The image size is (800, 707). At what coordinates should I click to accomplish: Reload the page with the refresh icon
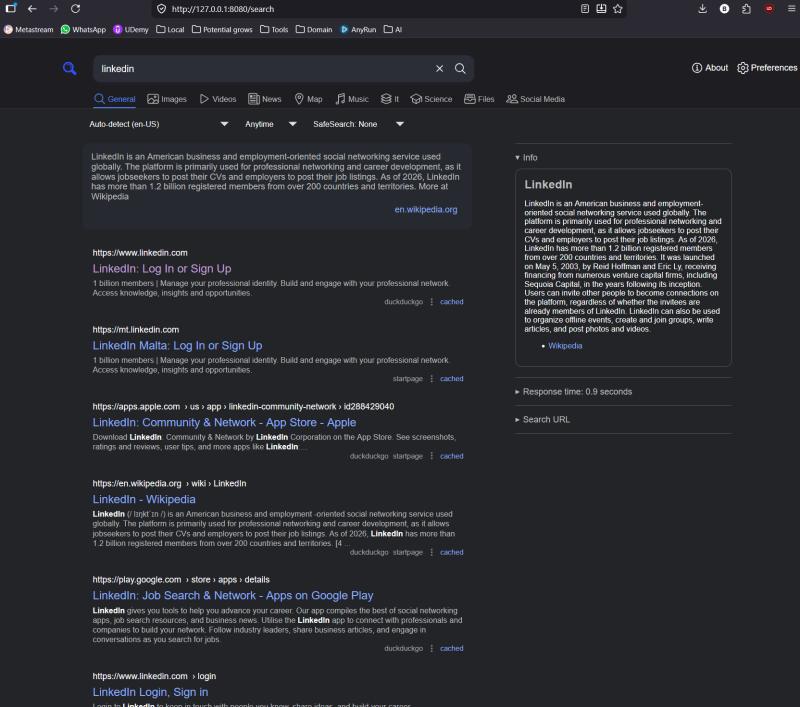[76, 9]
